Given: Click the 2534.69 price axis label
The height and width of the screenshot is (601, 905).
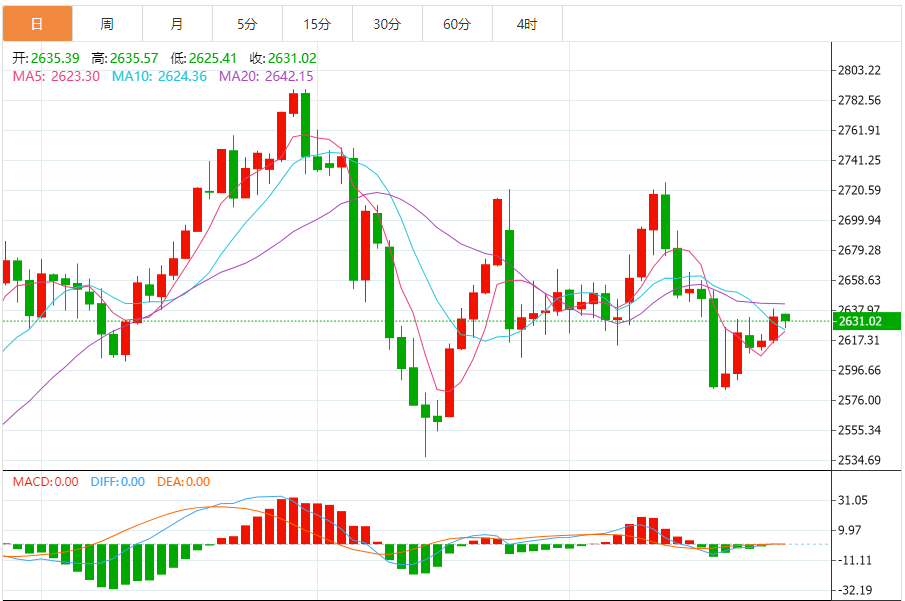Looking at the screenshot, I should coord(859,461).
